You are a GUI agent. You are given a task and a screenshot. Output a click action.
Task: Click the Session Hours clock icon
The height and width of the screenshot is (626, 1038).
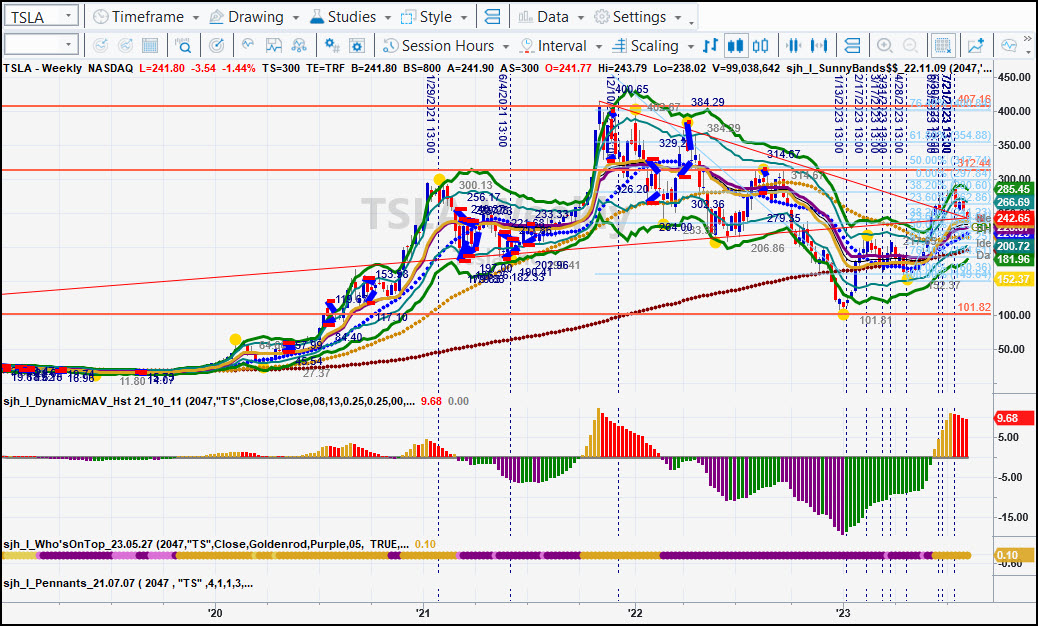[x=391, y=46]
